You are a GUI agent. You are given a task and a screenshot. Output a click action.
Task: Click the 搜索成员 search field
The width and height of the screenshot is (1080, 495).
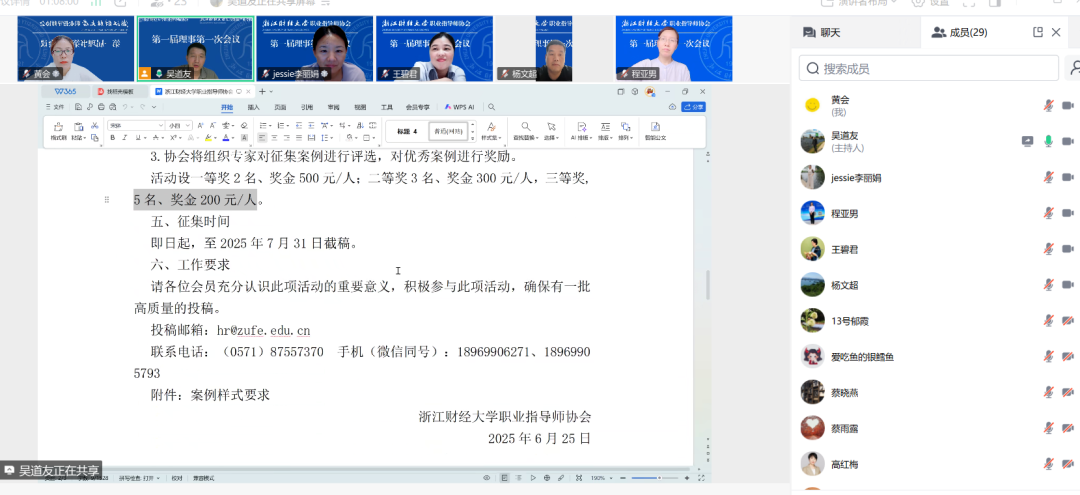pos(928,68)
